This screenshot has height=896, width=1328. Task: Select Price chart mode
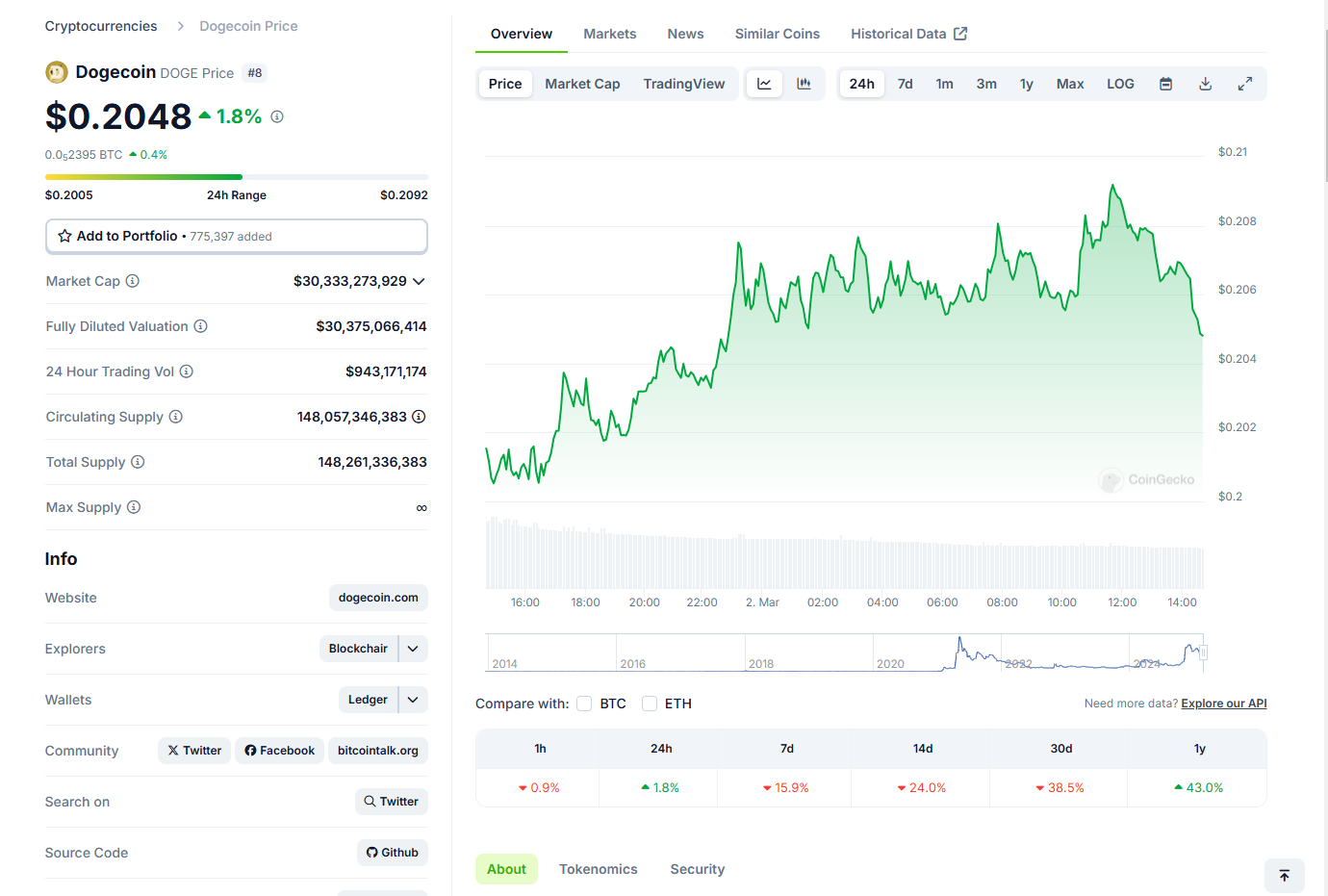pyautogui.click(x=505, y=84)
